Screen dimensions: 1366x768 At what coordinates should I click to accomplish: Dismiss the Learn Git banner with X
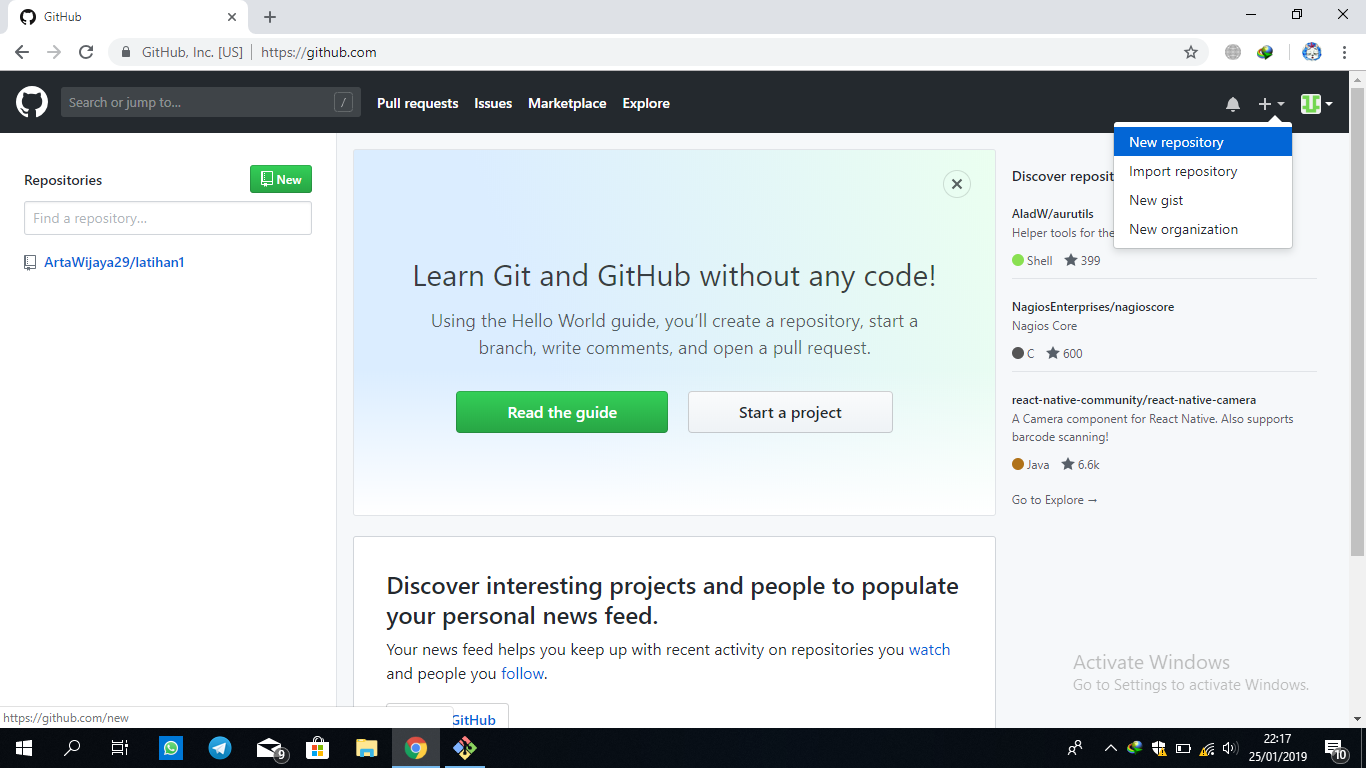(957, 184)
